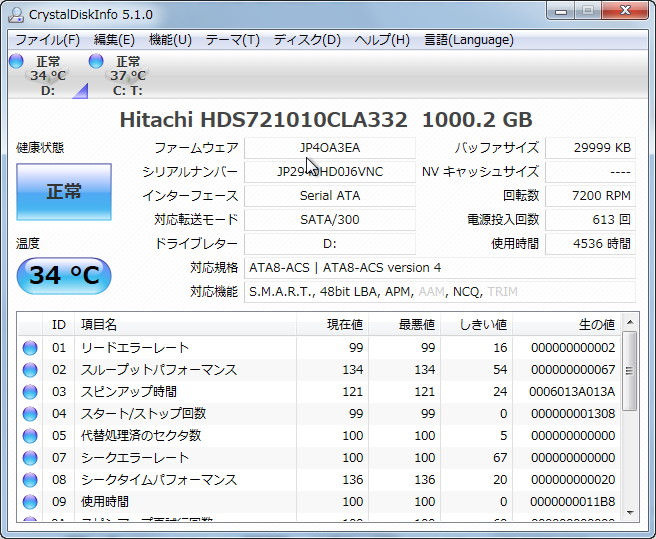
Task: Open the テーマ(T) menu
Action: [233, 40]
